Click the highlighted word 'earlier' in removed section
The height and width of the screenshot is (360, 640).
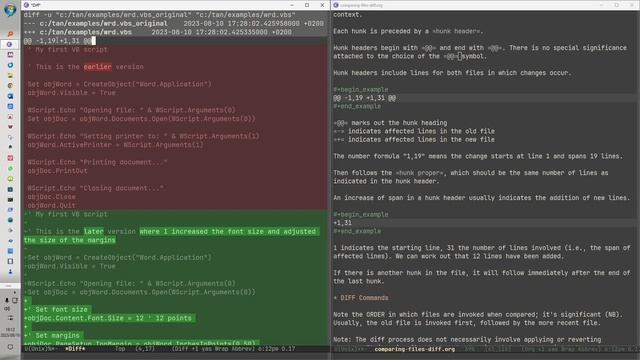(98, 67)
